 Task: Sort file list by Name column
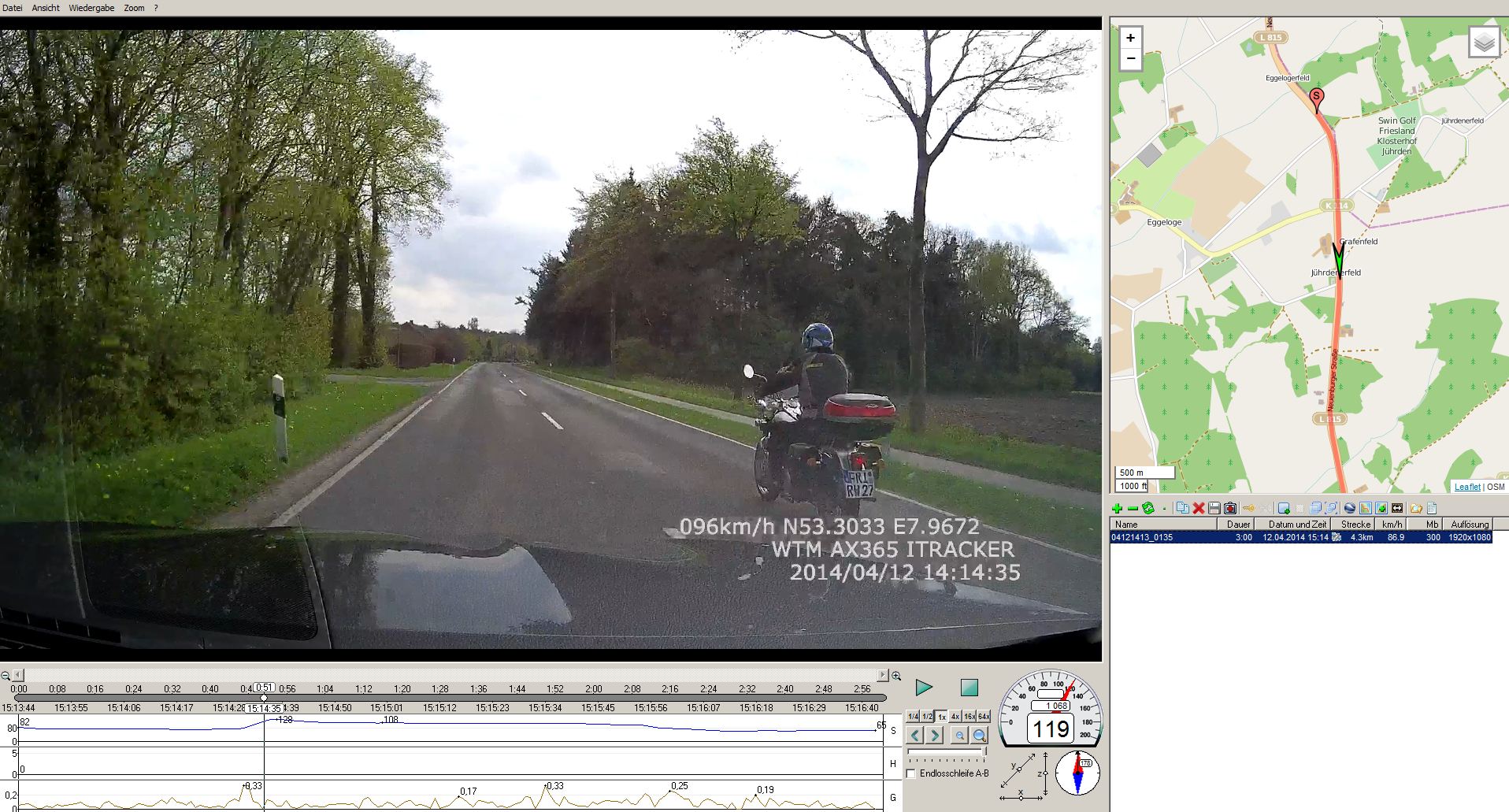pyautogui.click(x=1126, y=524)
